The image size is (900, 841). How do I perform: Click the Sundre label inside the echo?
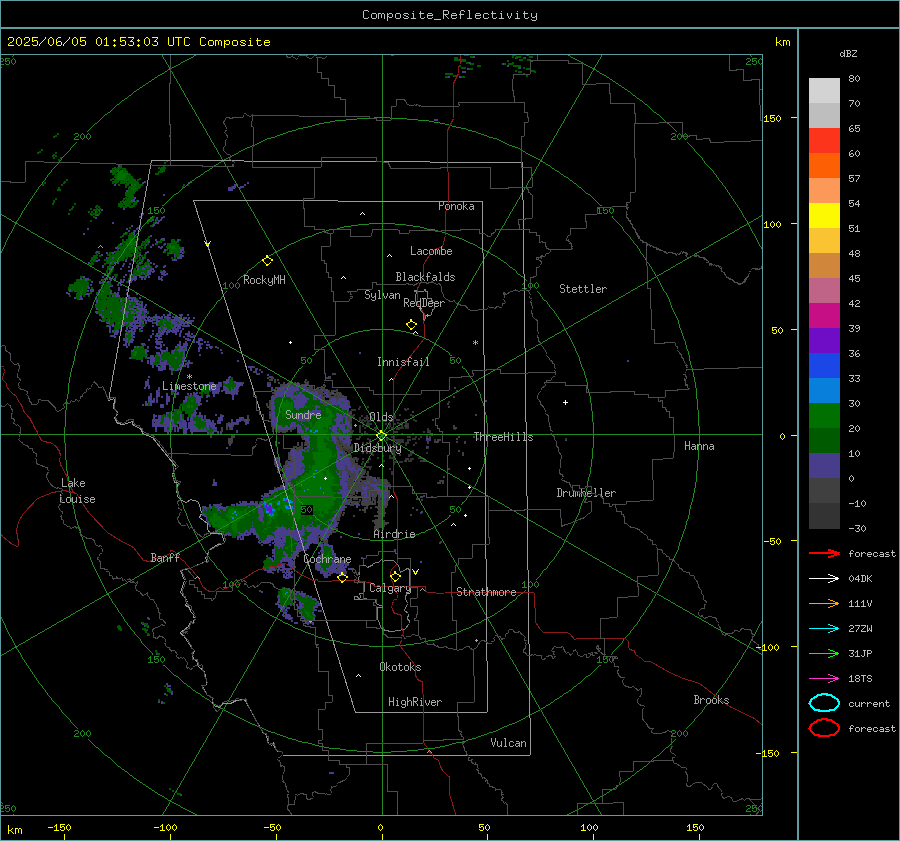303,414
